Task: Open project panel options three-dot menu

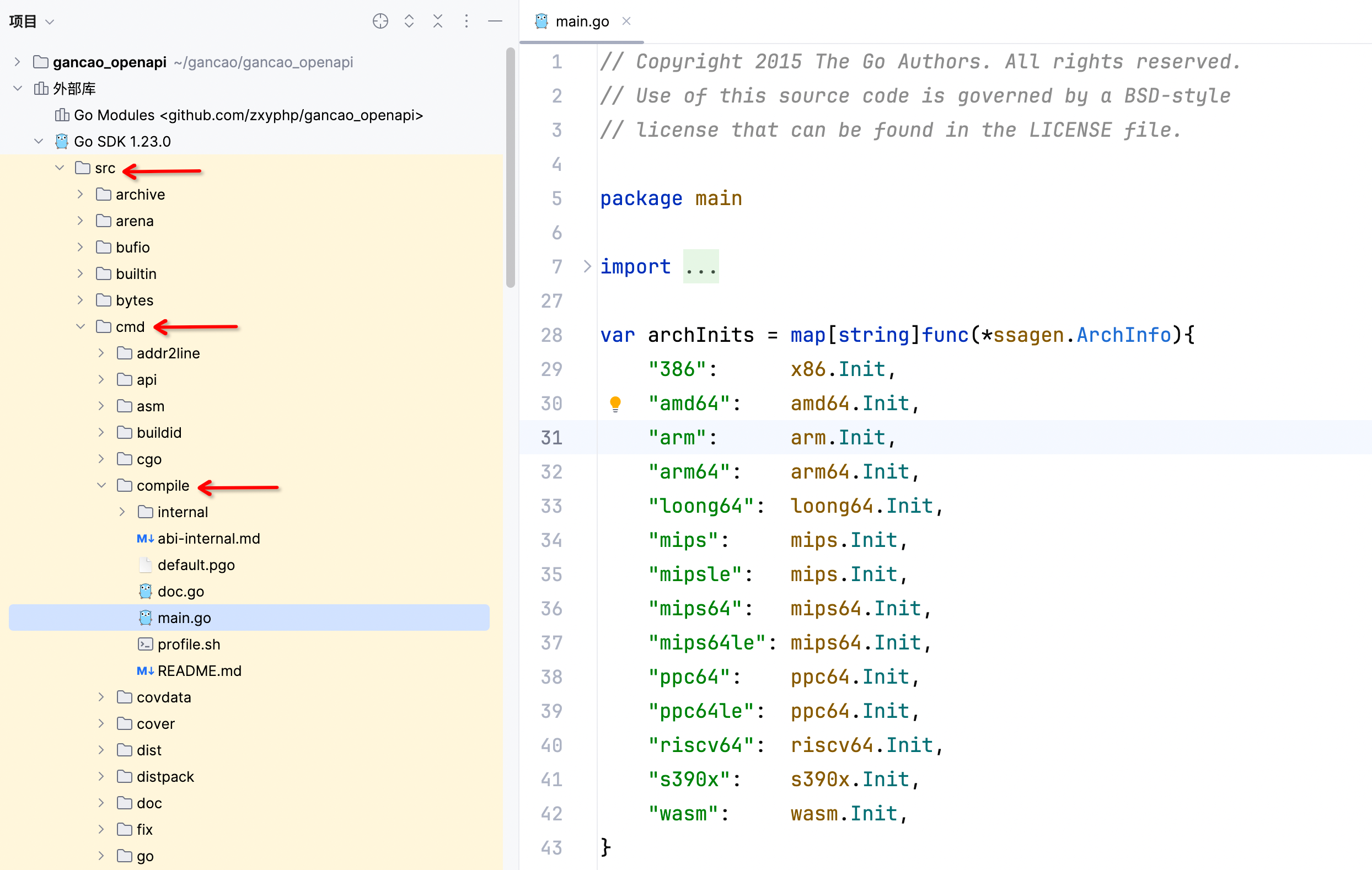Action: 466,21
